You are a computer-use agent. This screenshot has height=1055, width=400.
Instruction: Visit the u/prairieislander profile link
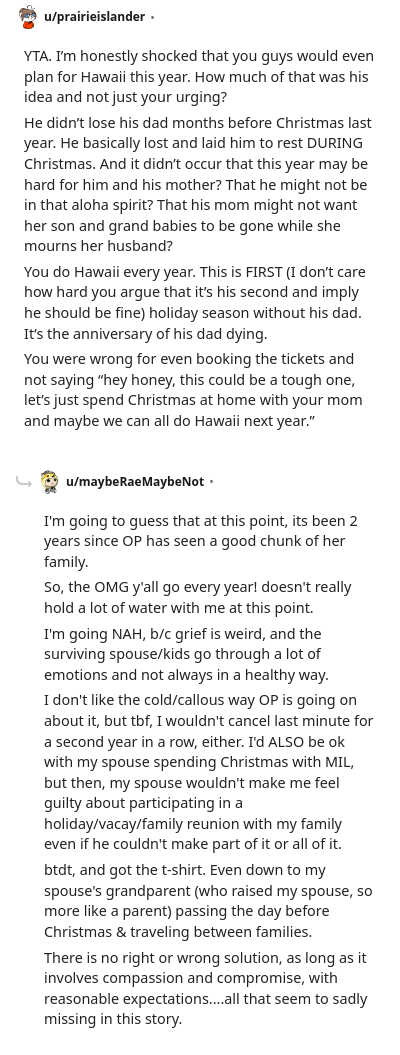click(x=94, y=17)
